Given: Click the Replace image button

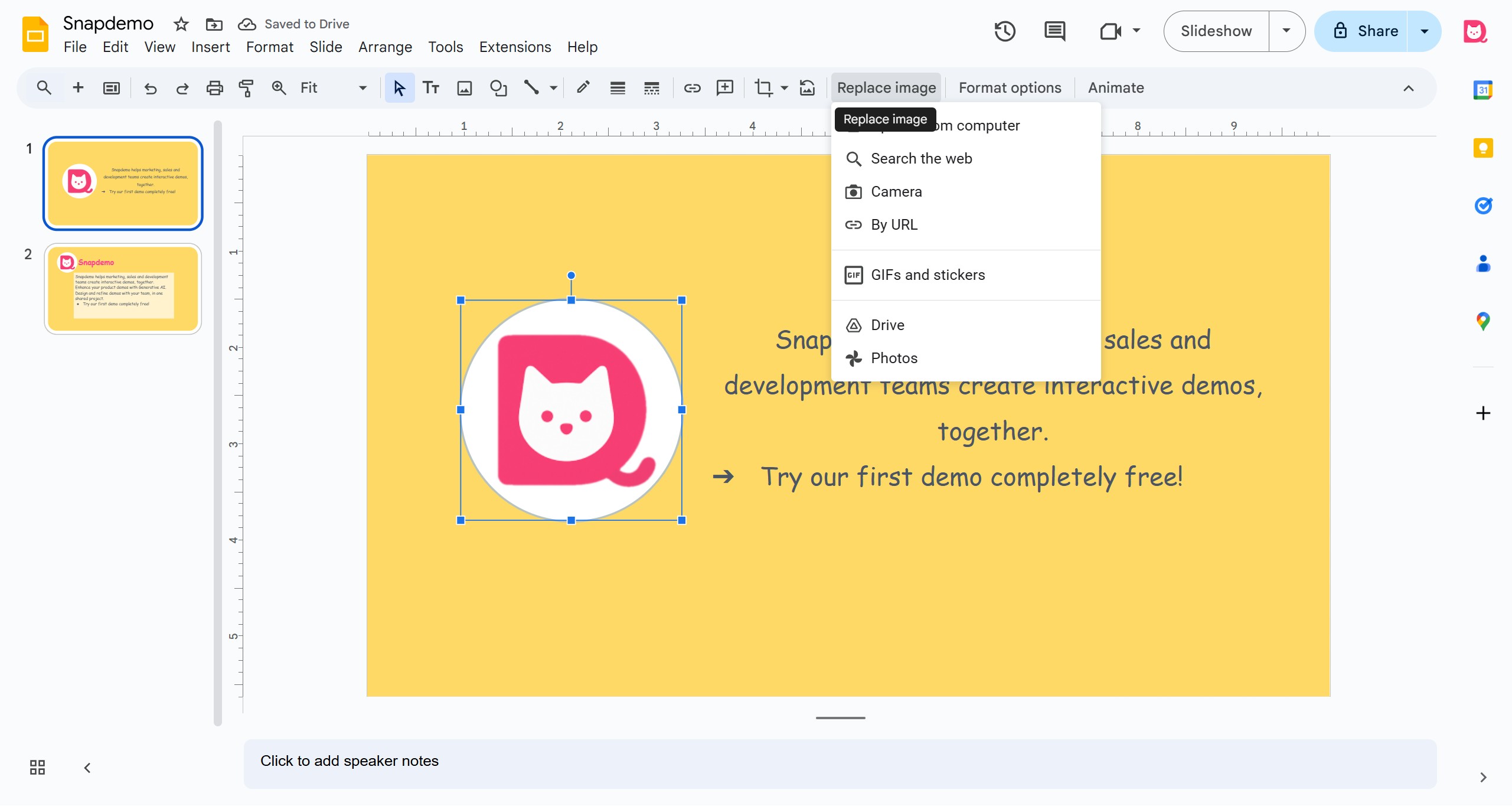Looking at the screenshot, I should (886, 88).
